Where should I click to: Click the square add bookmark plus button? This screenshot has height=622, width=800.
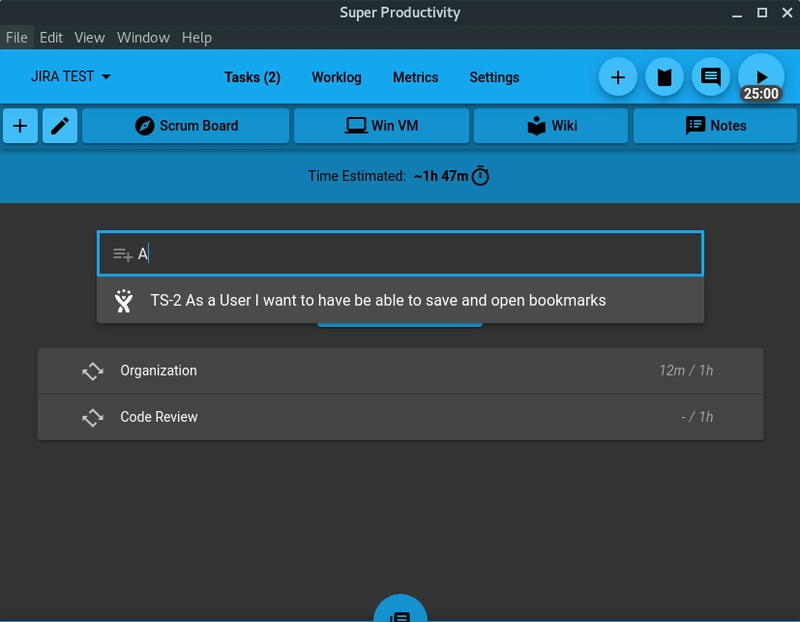point(20,126)
